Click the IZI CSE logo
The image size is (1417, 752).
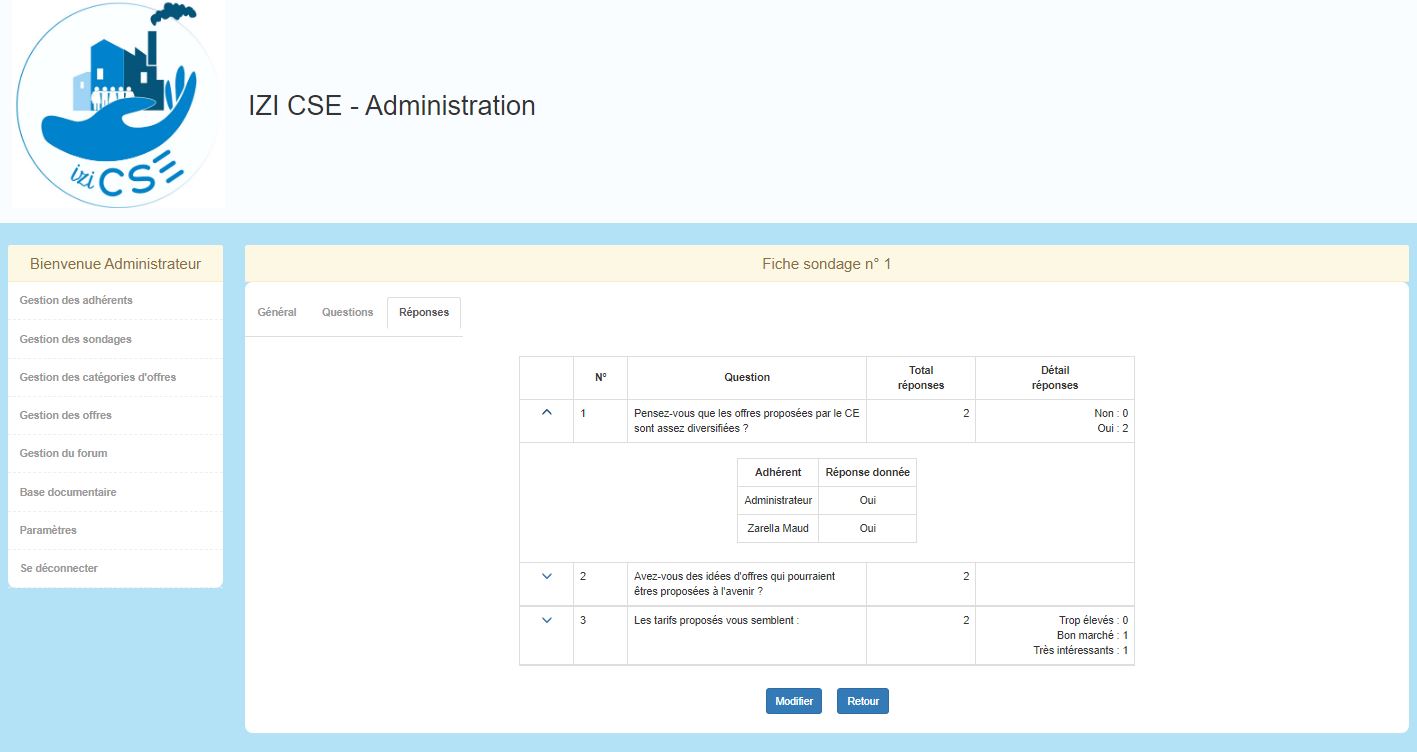[x=118, y=104]
